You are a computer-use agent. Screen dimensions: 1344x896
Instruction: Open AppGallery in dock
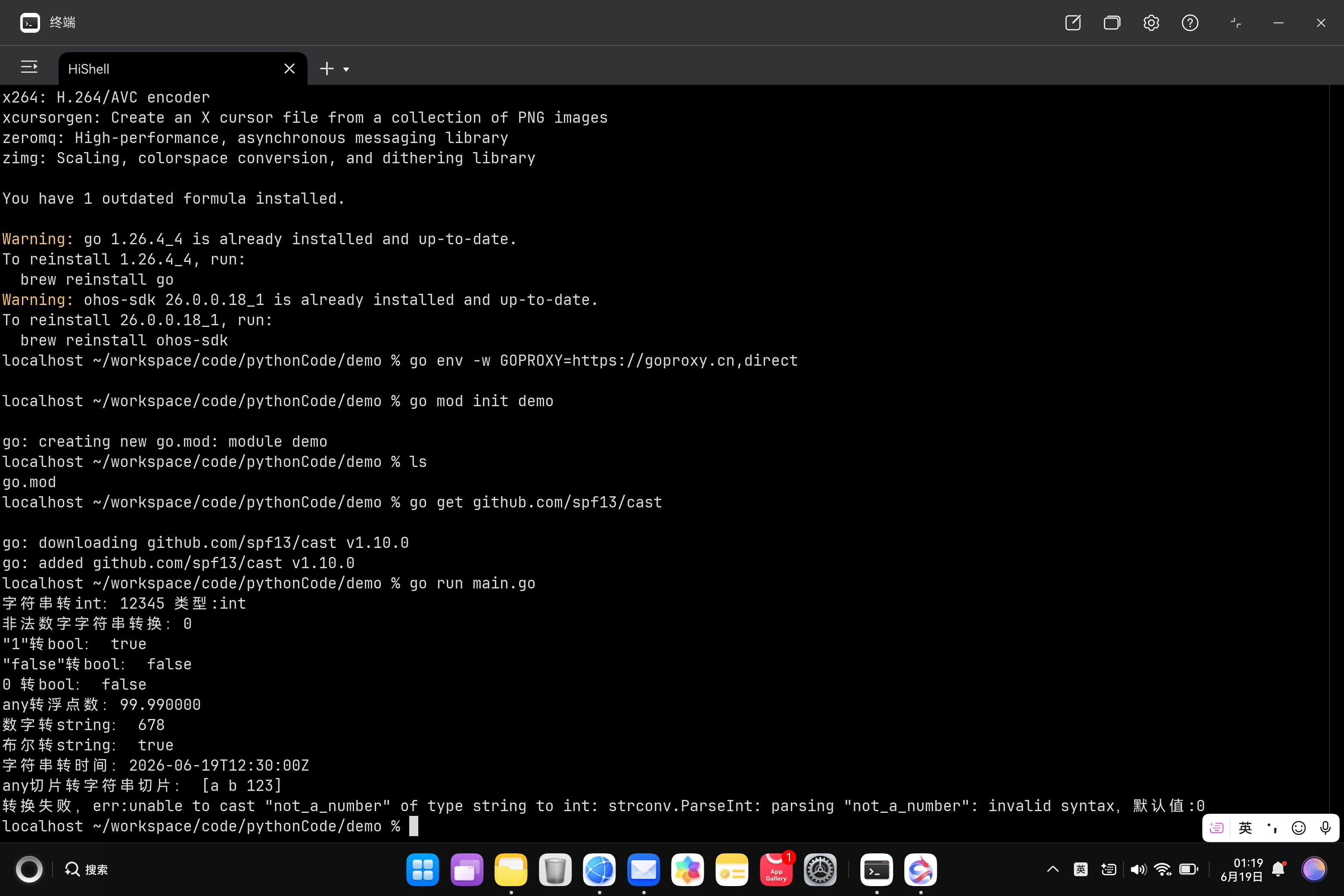776,870
